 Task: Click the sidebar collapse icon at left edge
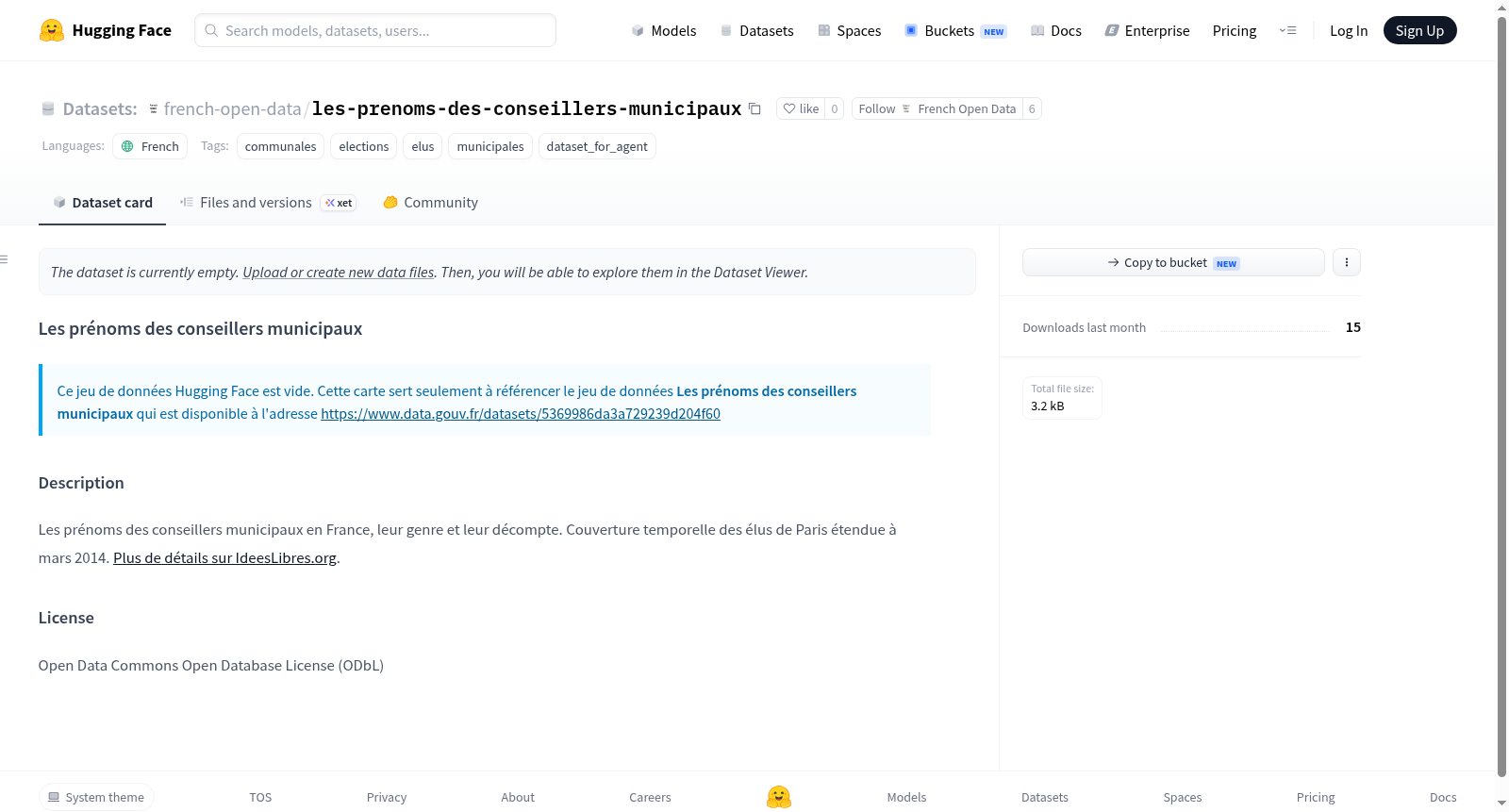tap(5, 259)
